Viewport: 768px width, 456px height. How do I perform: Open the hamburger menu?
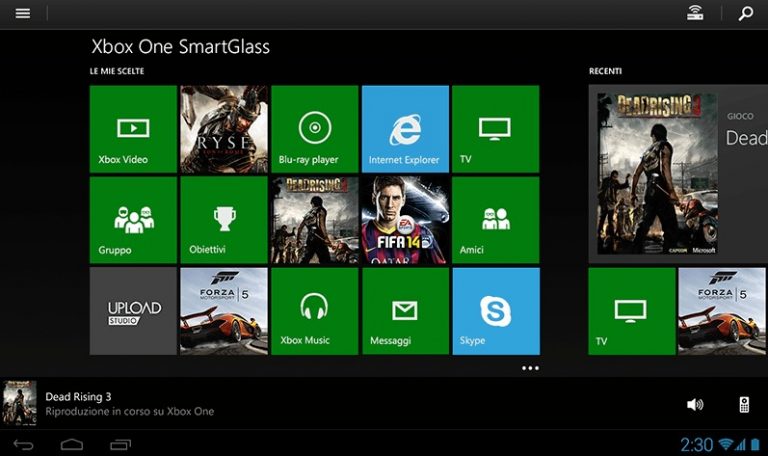[23, 13]
